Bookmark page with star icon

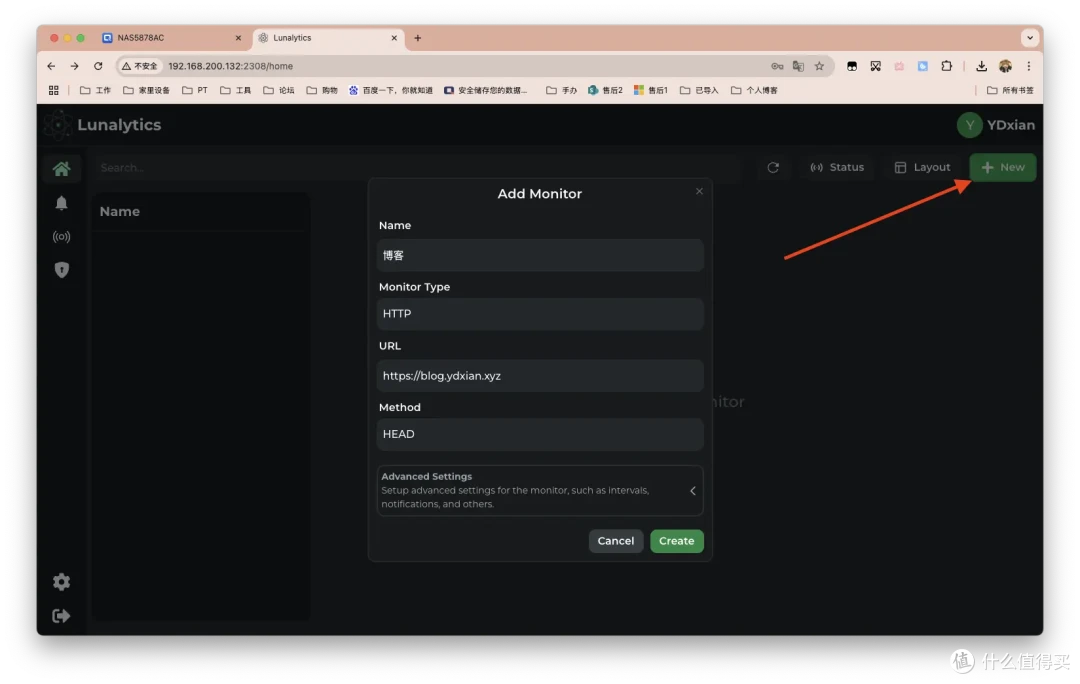[x=819, y=66]
